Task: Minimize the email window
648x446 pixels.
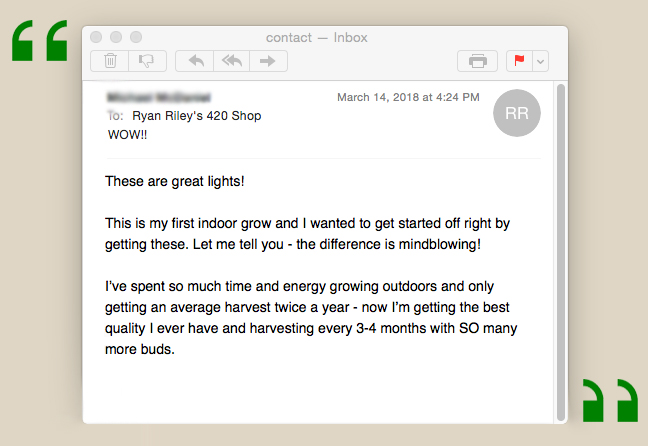Action: point(116,37)
